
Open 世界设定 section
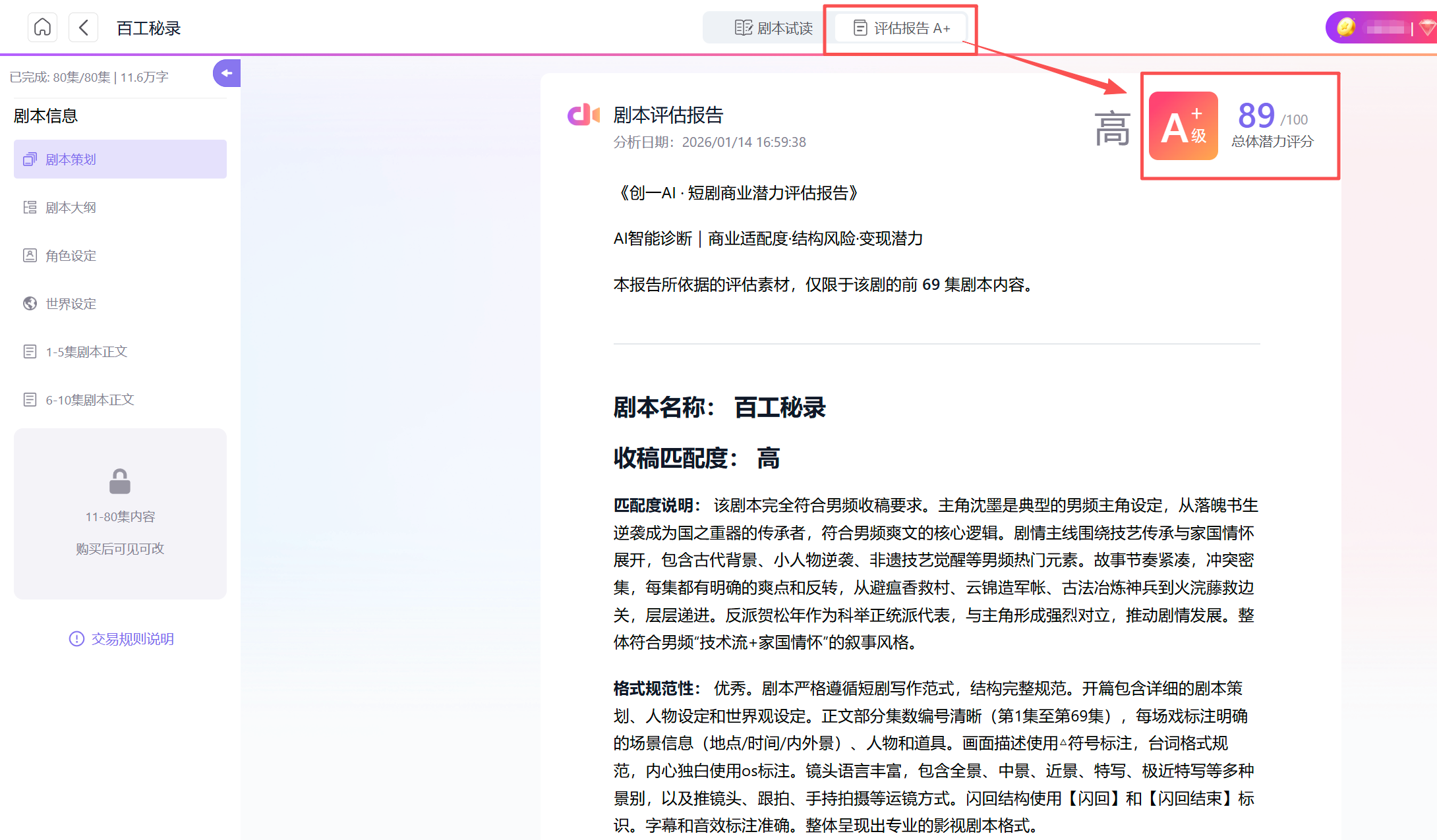[71, 304]
